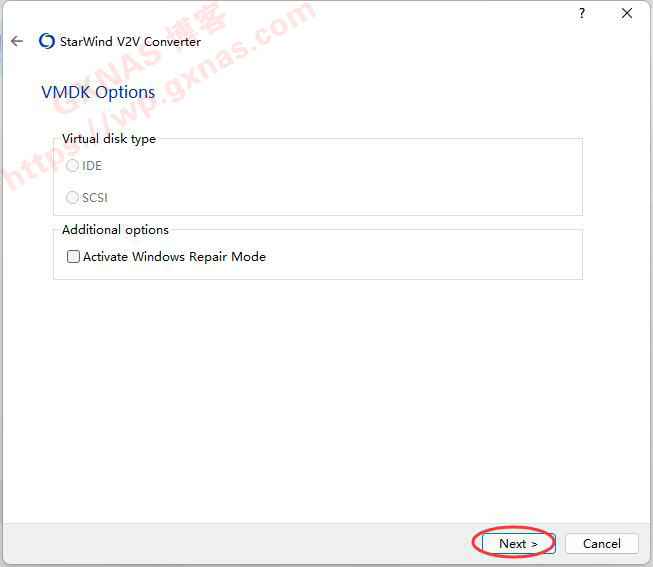Image resolution: width=653 pixels, height=567 pixels.
Task: Click the Next button
Action: (x=518, y=544)
